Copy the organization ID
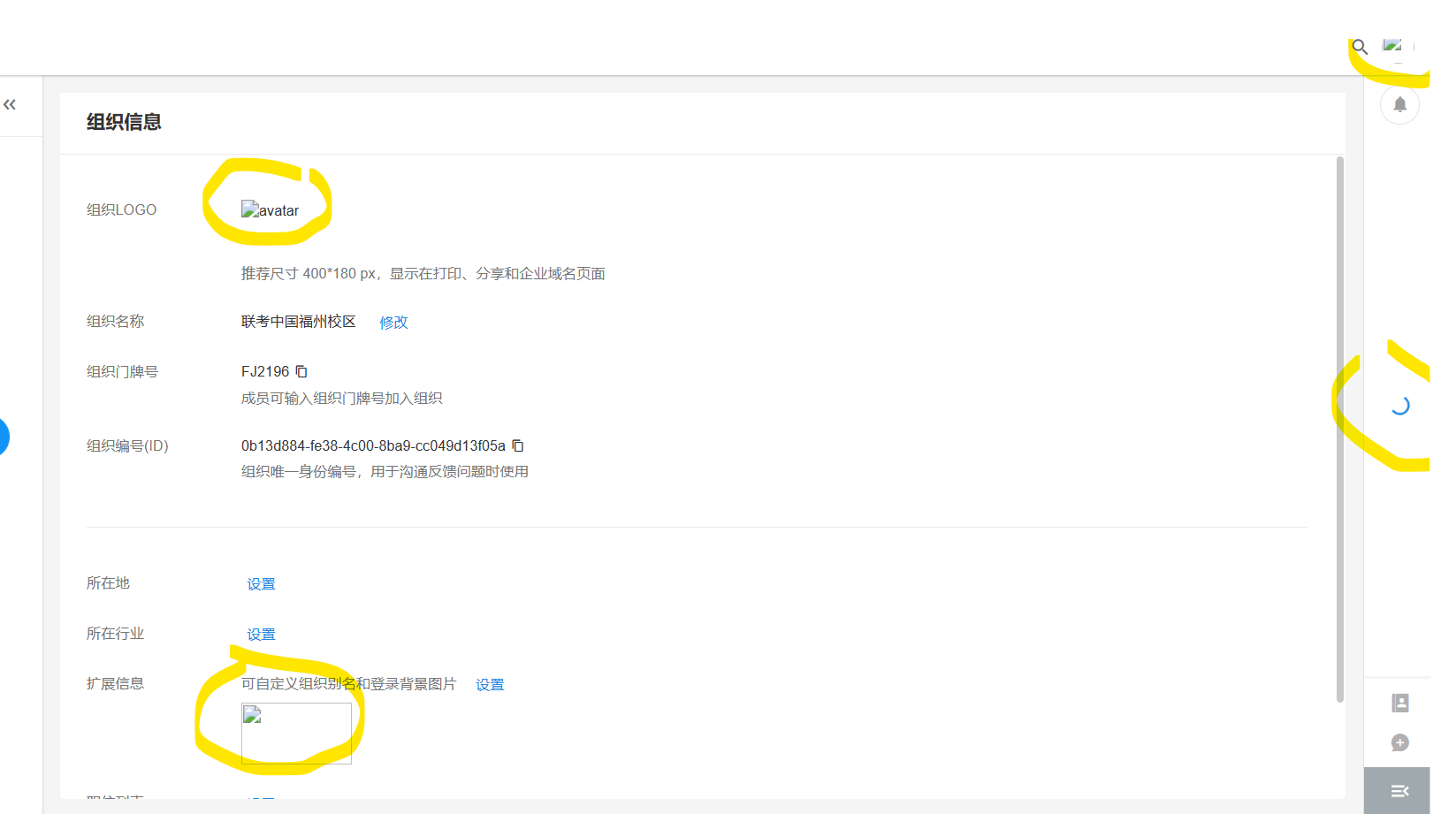 517,445
